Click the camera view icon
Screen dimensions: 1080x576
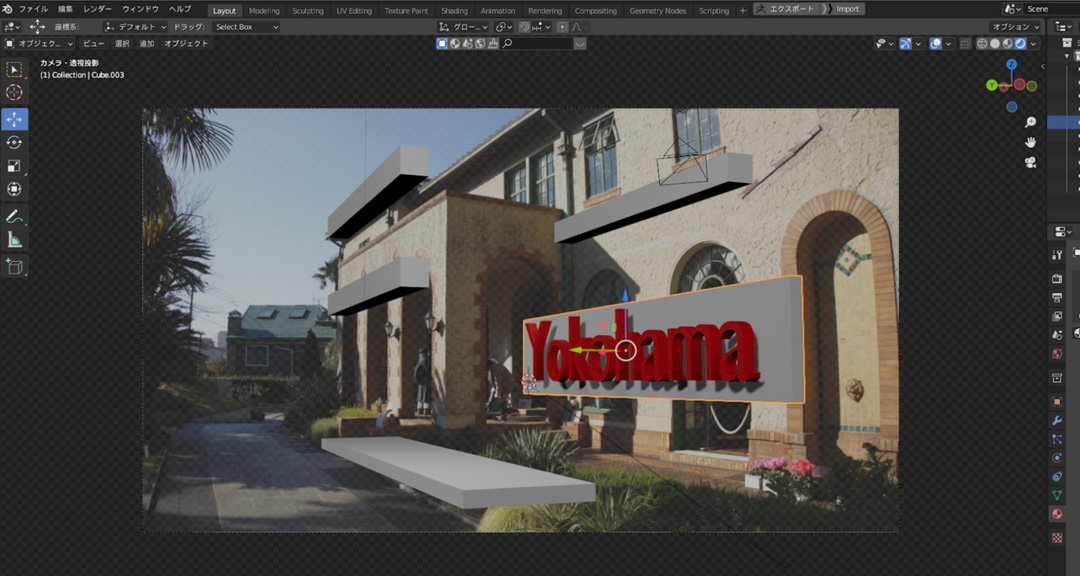pos(1030,162)
